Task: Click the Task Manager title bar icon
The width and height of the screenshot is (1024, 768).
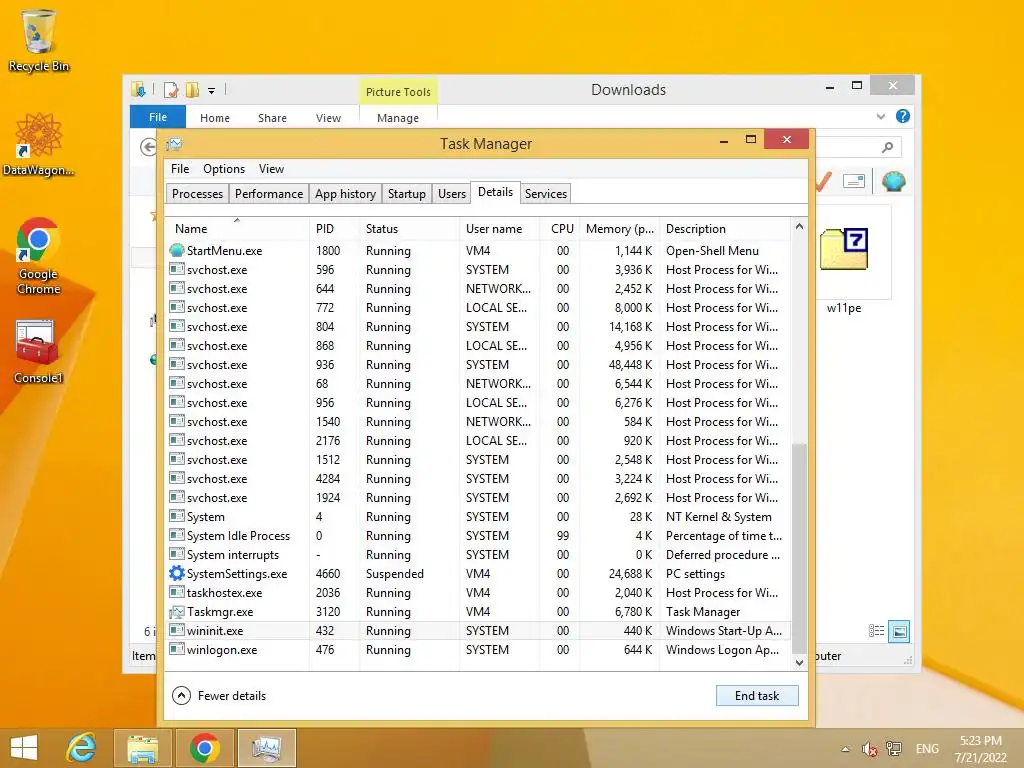Action: (x=174, y=144)
